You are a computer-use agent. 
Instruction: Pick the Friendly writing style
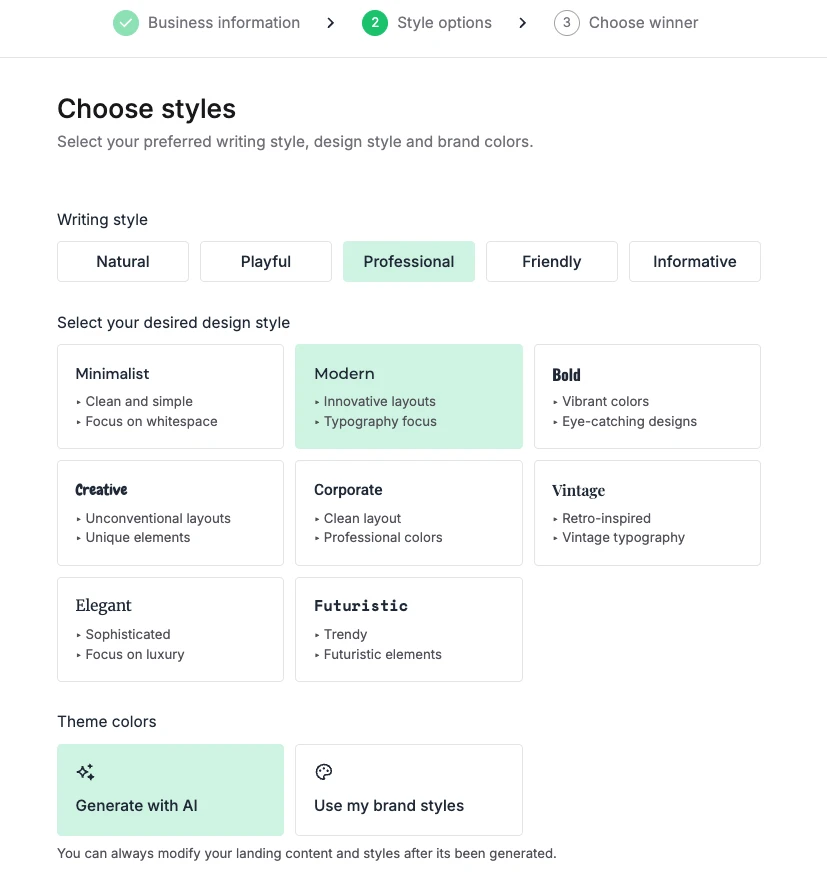pyautogui.click(x=552, y=262)
